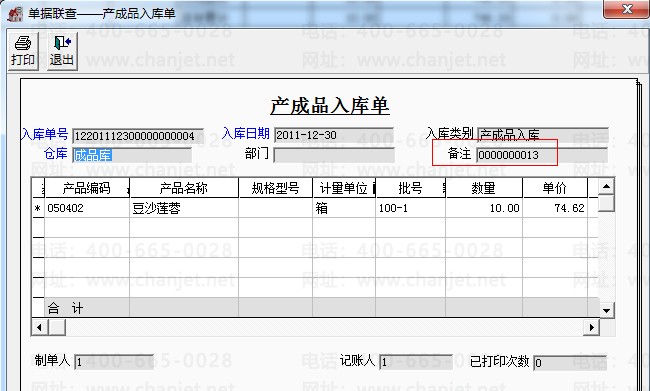The height and width of the screenshot is (391, 650).
Task: Click the 已打印次数 field showing 0
Action: [570, 363]
